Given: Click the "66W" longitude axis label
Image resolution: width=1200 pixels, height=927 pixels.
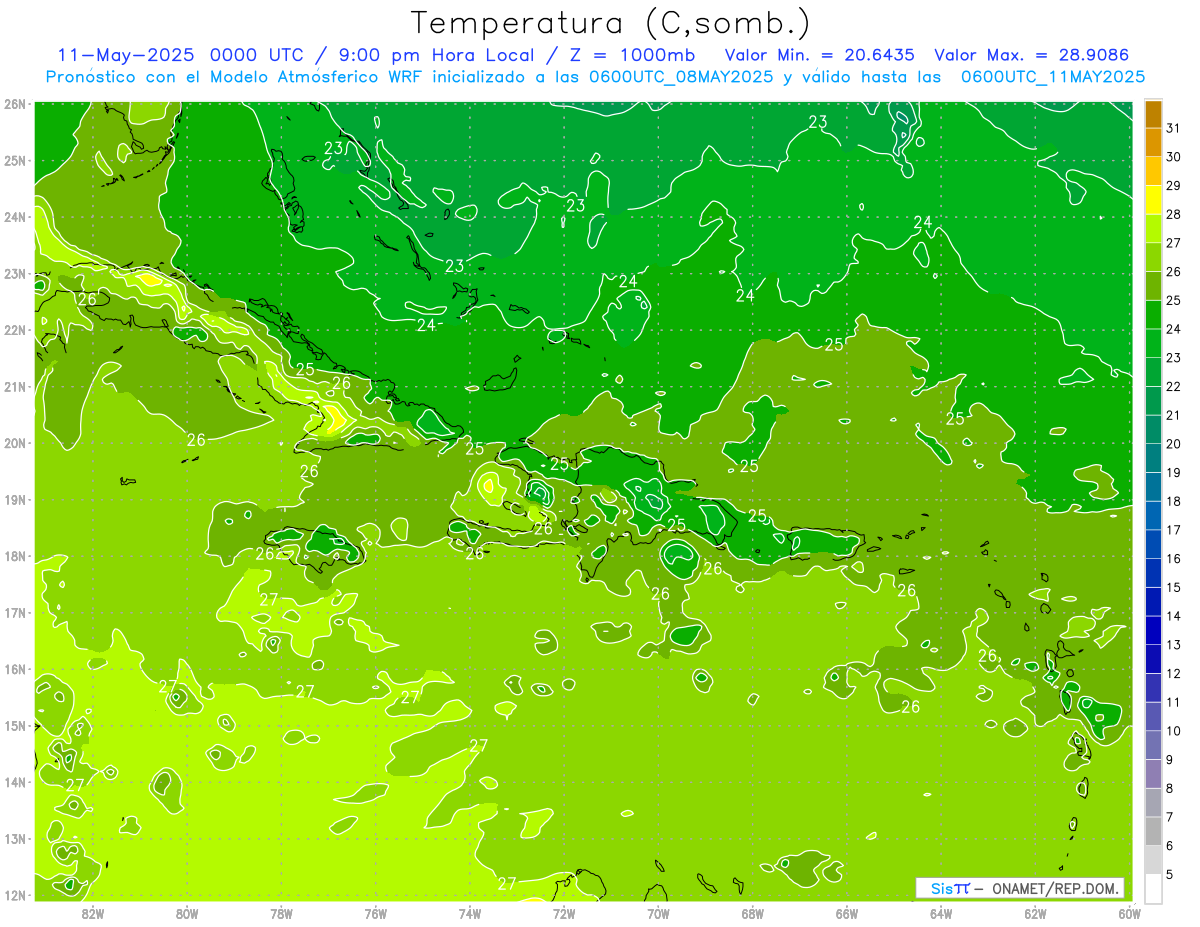Looking at the screenshot, I should pos(847,913).
